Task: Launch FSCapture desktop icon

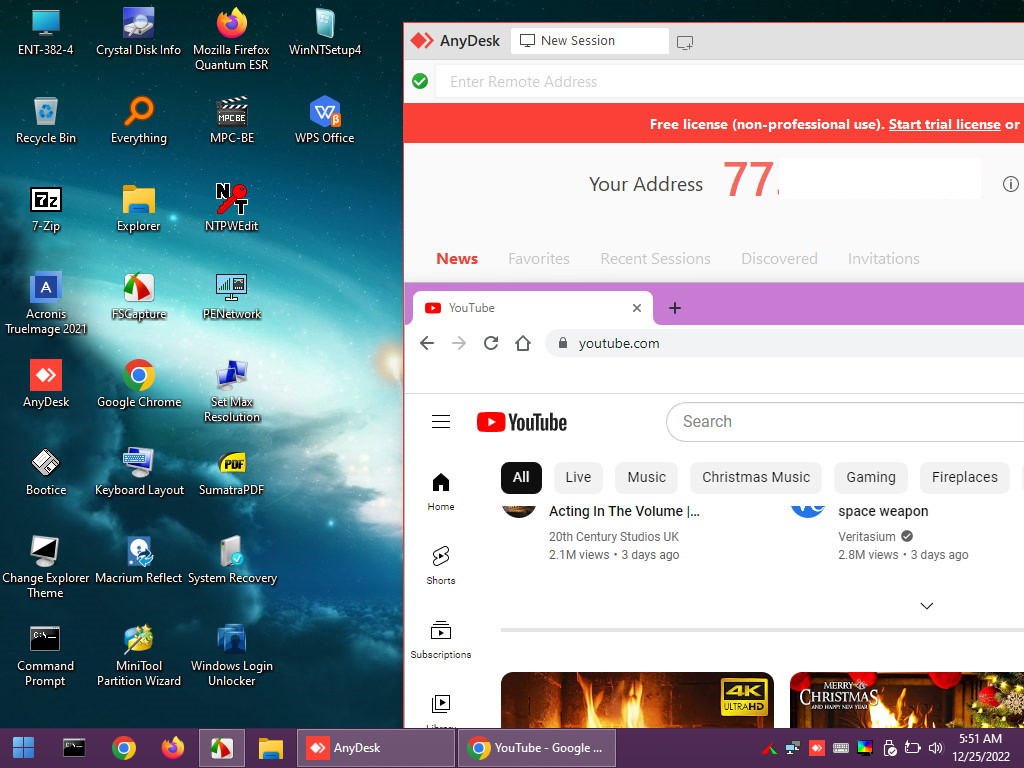Action: click(x=138, y=297)
